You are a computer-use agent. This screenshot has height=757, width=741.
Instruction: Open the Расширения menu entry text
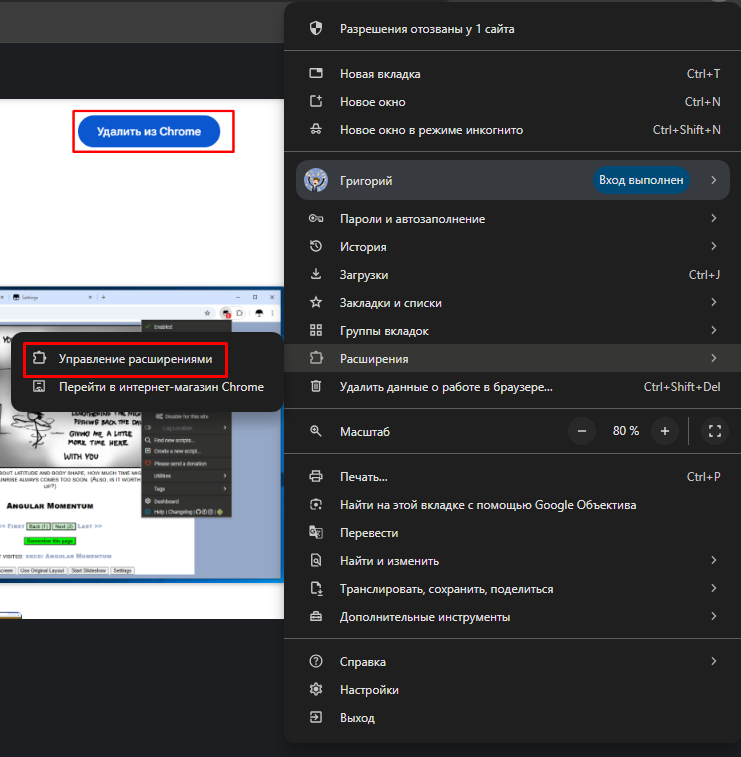coord(374,359)
